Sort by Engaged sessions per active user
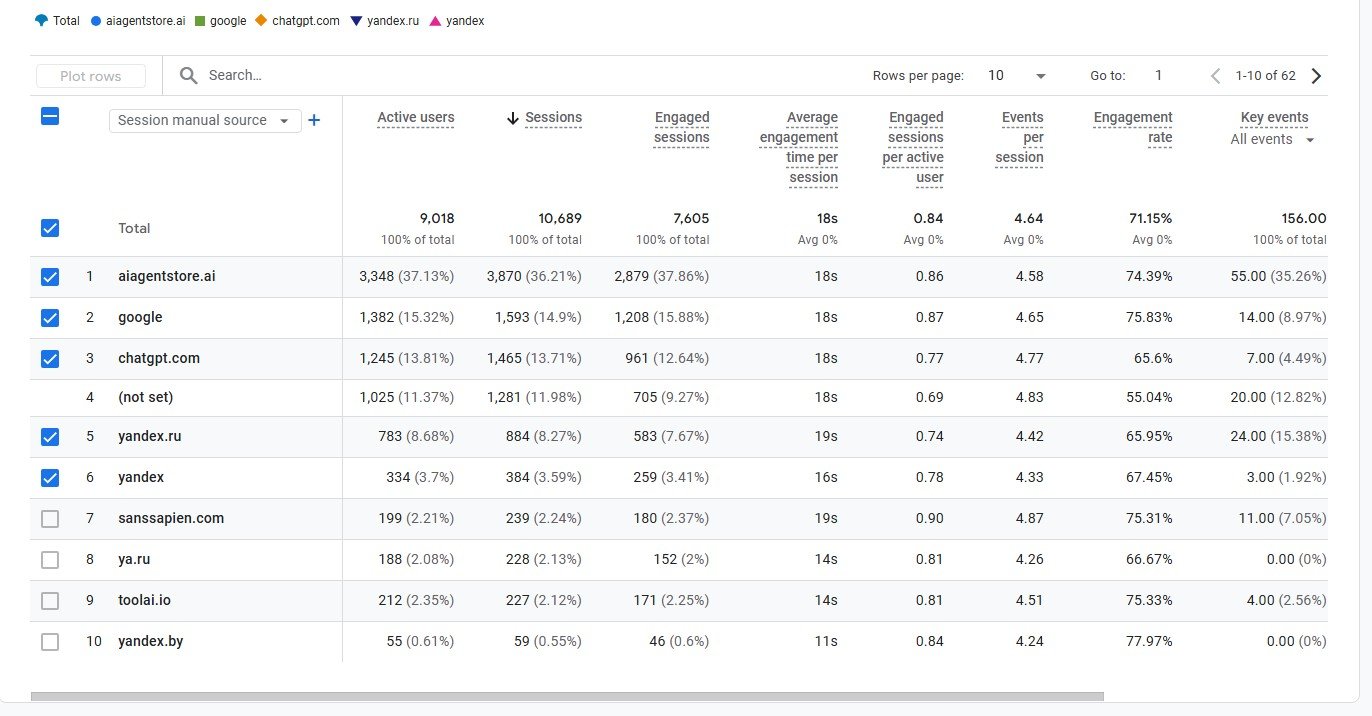Viewport: 1372px width, 716px height. click(x=913, y=148)
